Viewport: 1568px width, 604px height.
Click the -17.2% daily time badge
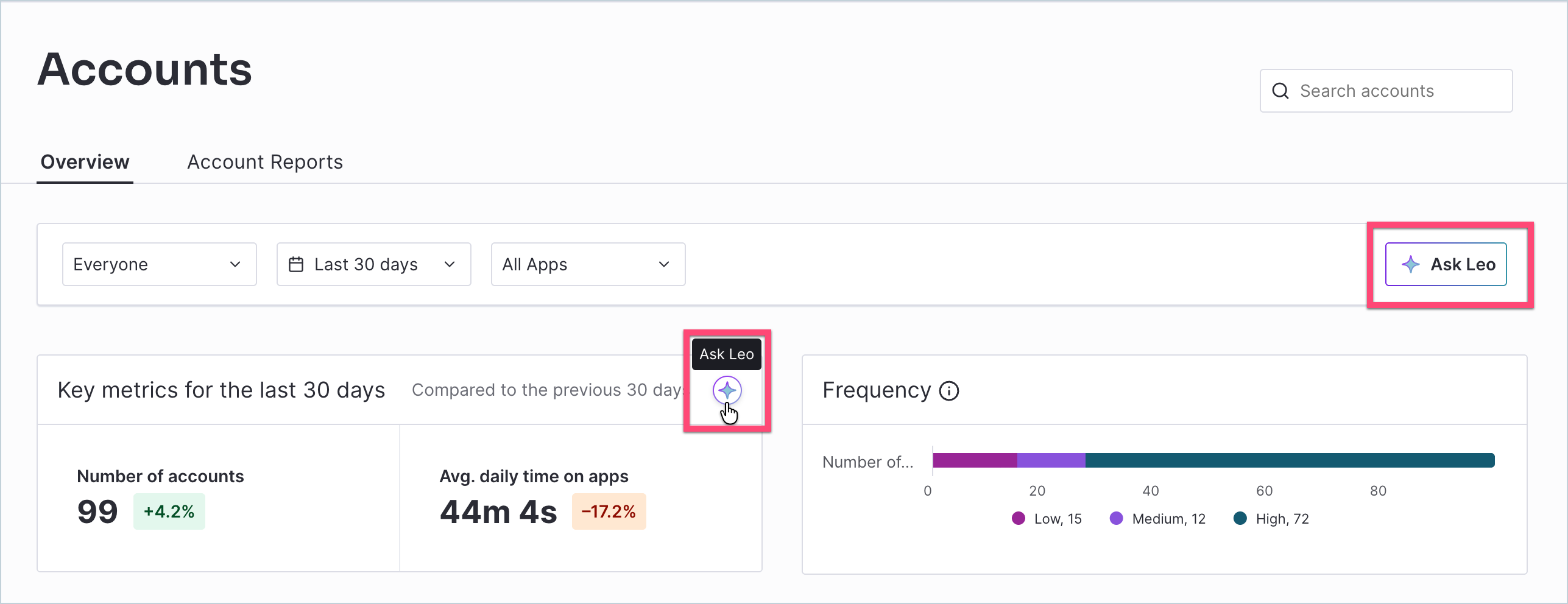click(609, 511)
